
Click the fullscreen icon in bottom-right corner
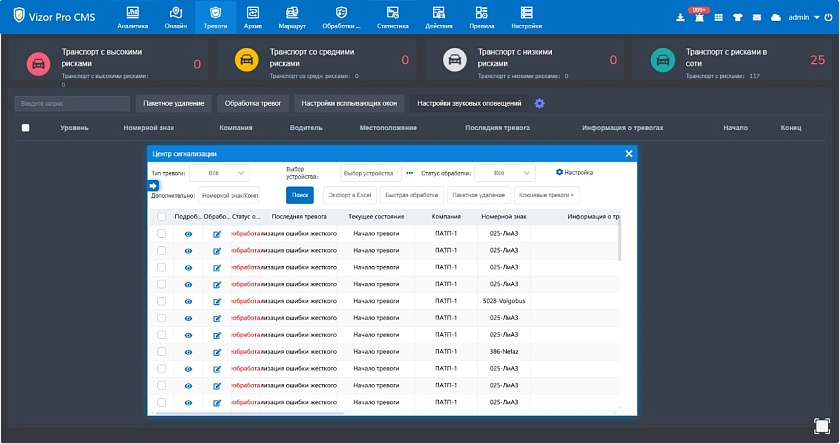821,426
